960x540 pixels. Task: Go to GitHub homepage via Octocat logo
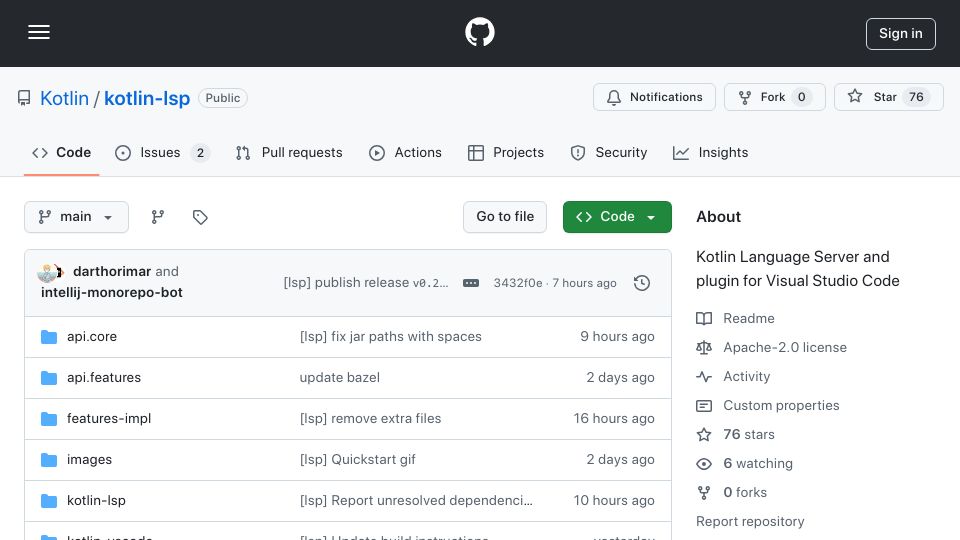pyautogui.click(x=479, y=32)
